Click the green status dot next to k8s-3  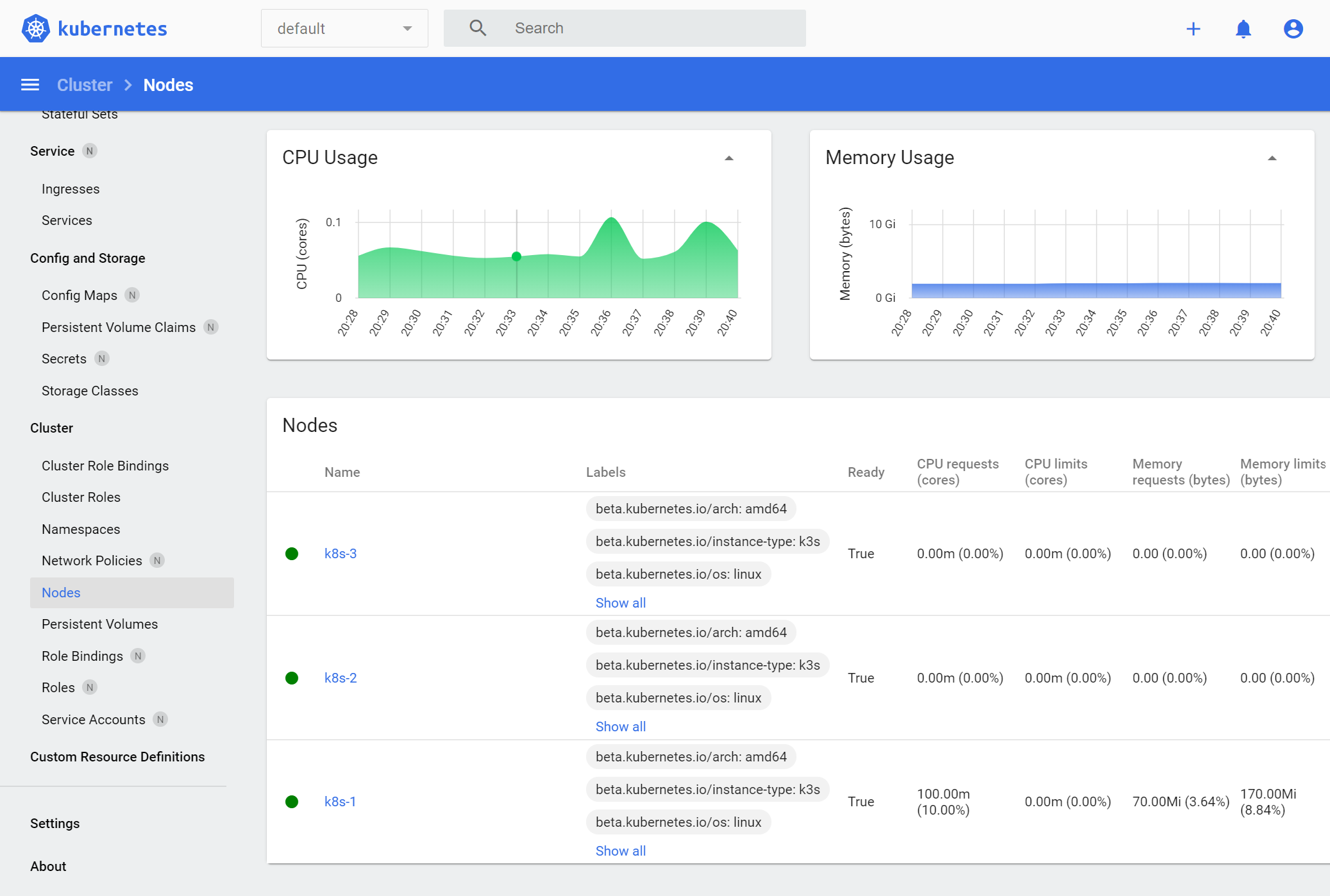pos(292,553)
